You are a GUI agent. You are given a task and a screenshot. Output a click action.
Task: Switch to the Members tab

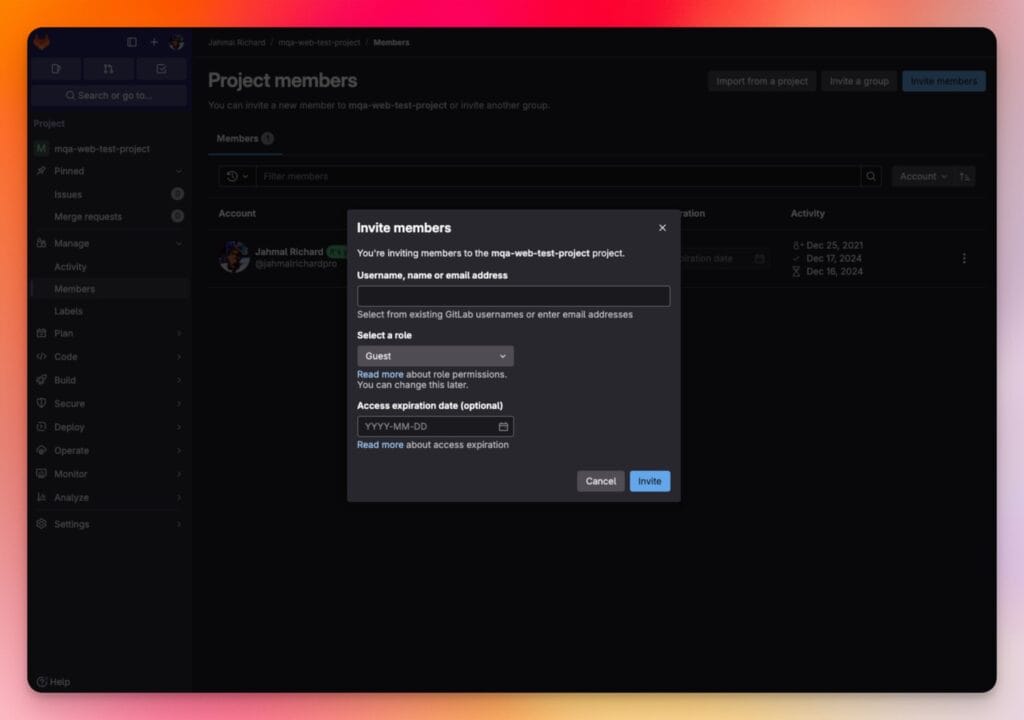pyautogui.click(x=245, y=139)
